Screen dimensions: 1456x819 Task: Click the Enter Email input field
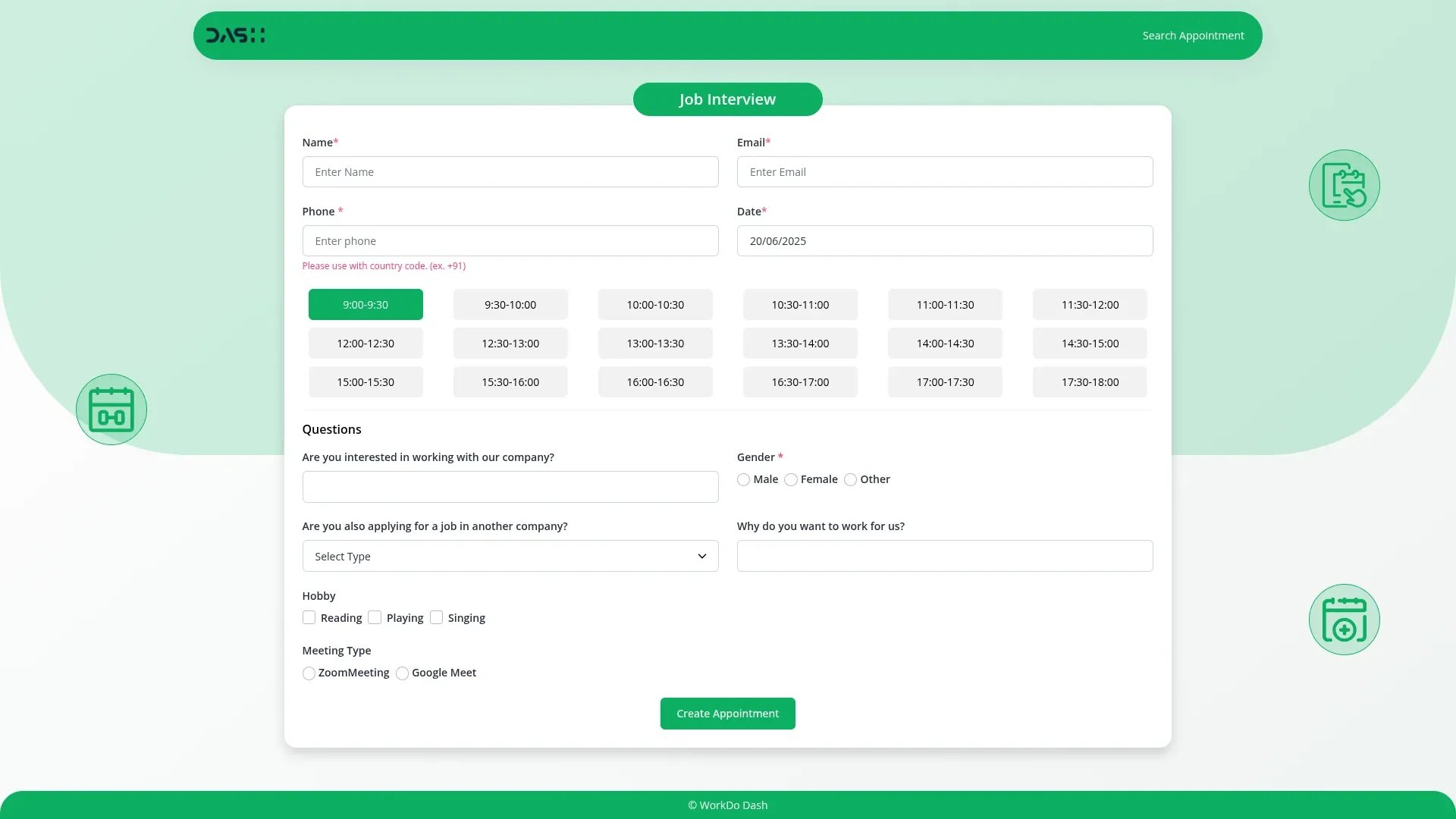pyautogui.click(x=944, y=172)
